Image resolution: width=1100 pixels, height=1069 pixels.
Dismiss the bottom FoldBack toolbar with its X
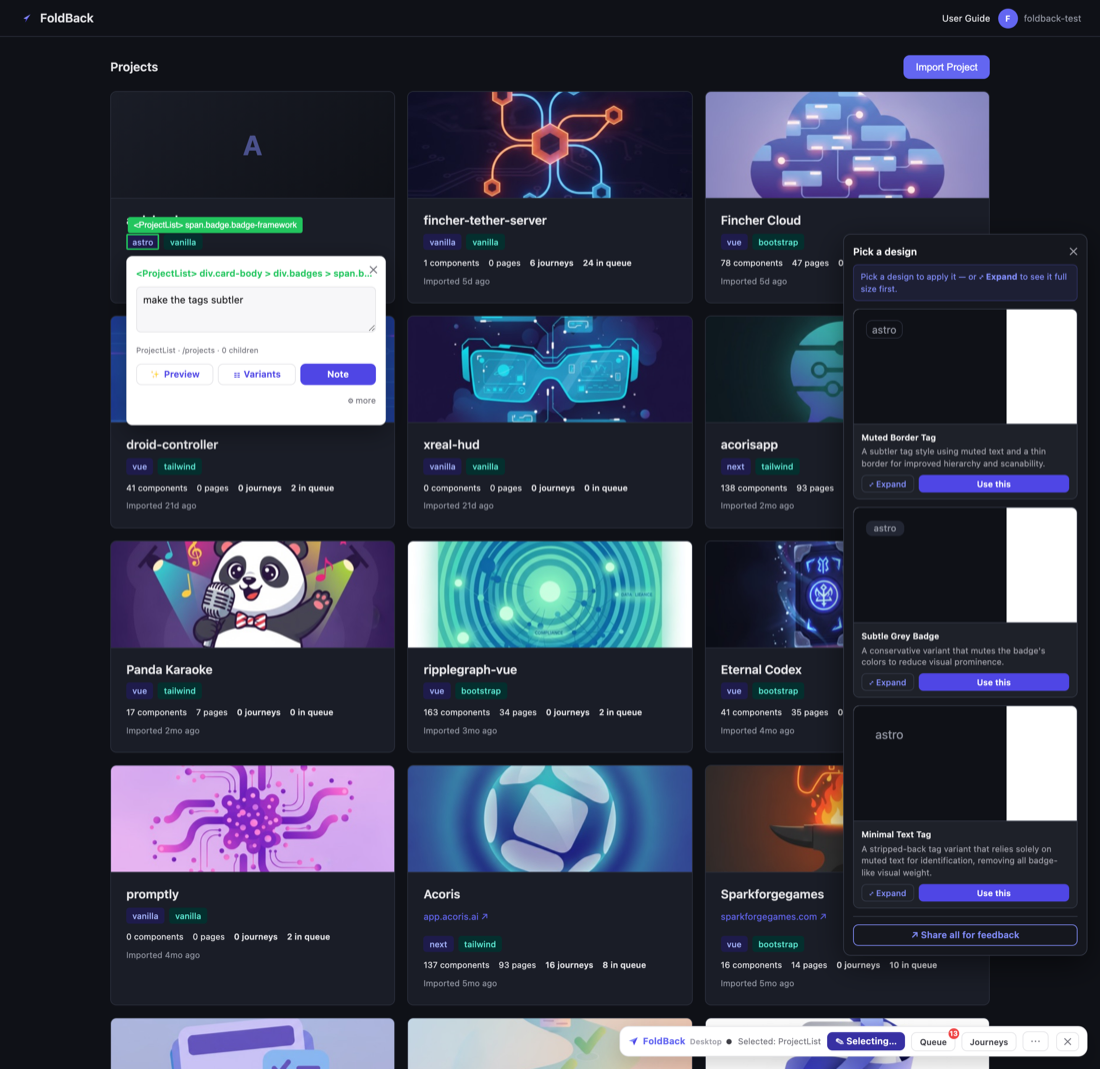pos(1067,1042)
